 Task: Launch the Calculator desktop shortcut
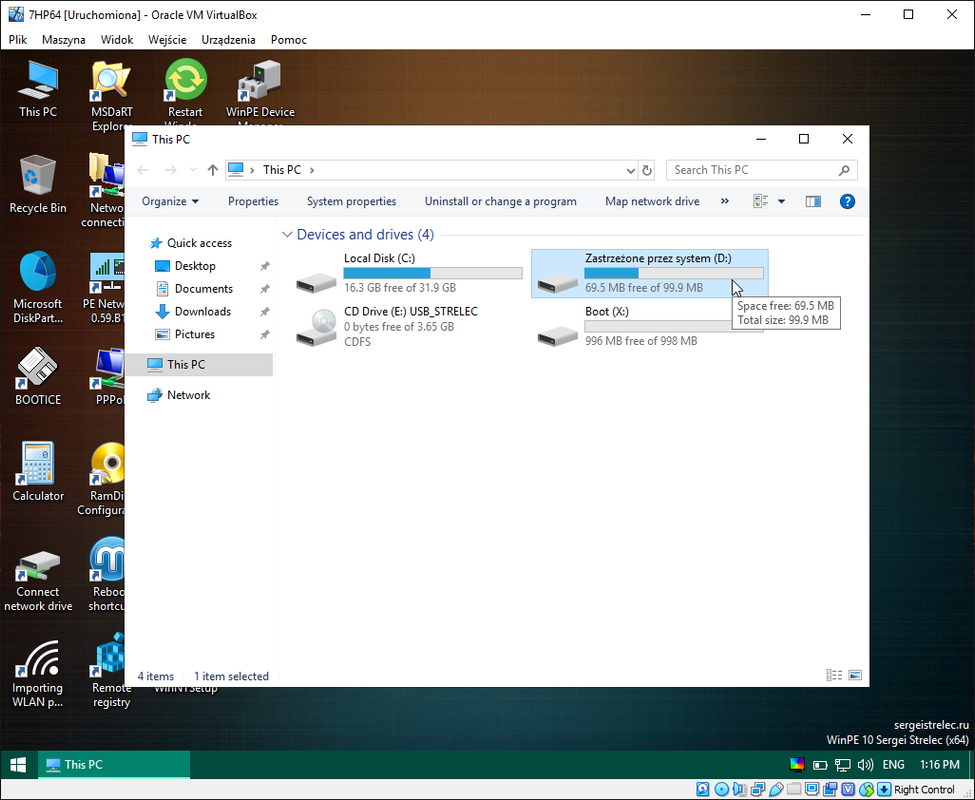[x=37, y=472]
